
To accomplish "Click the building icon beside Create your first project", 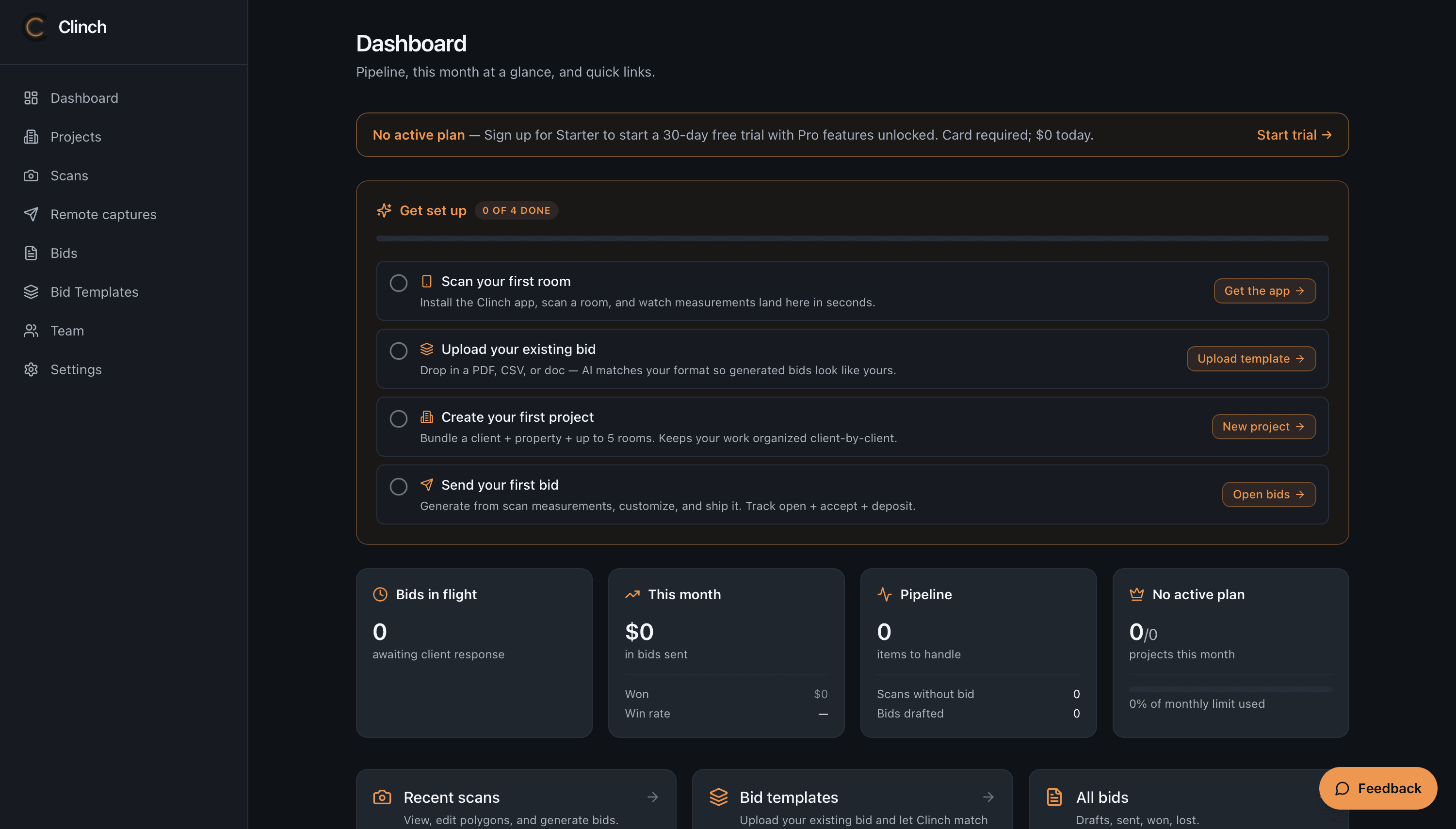I will pyautogui.click(x=427, y=417).
